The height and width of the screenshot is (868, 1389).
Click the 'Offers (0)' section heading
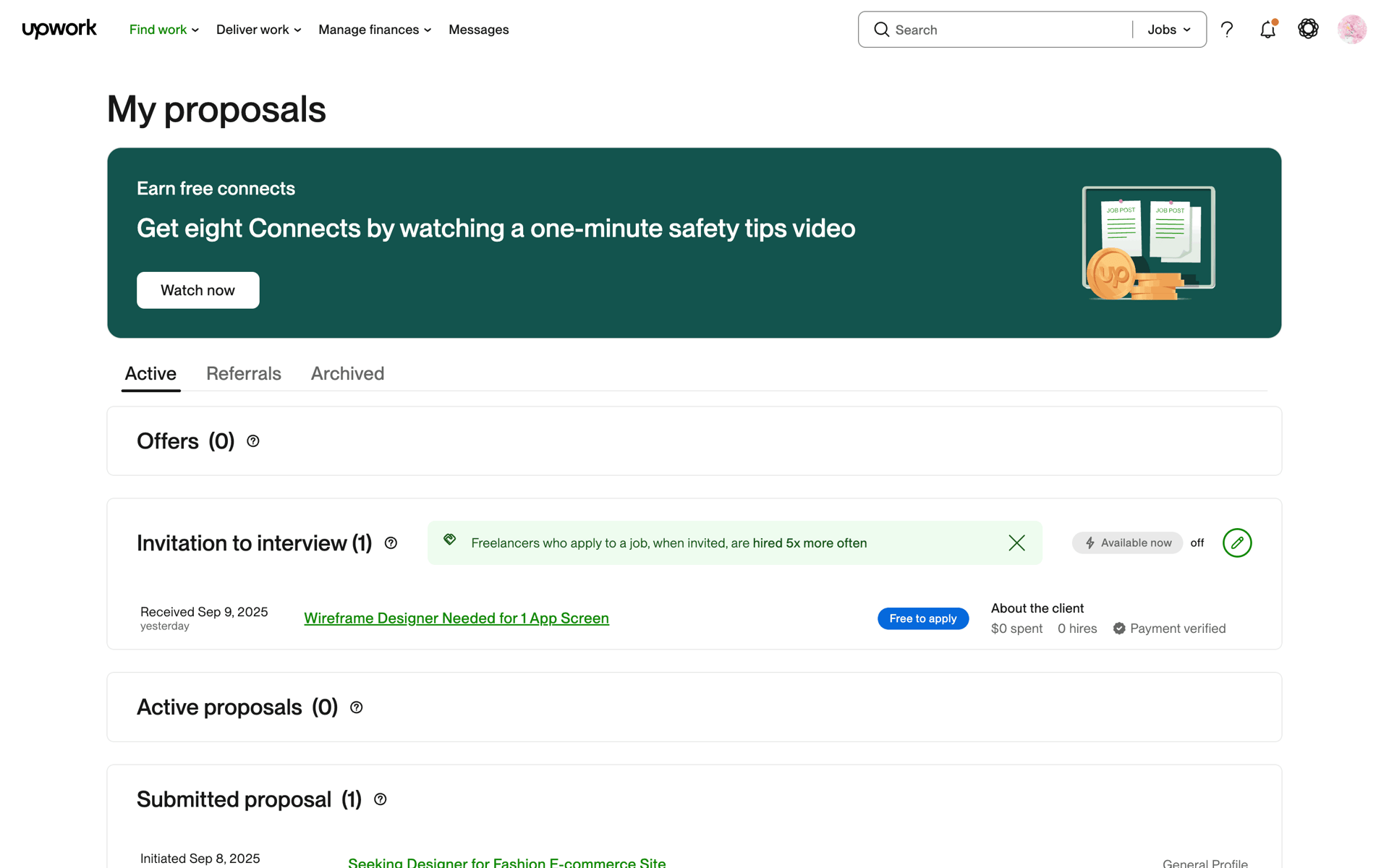186,441
